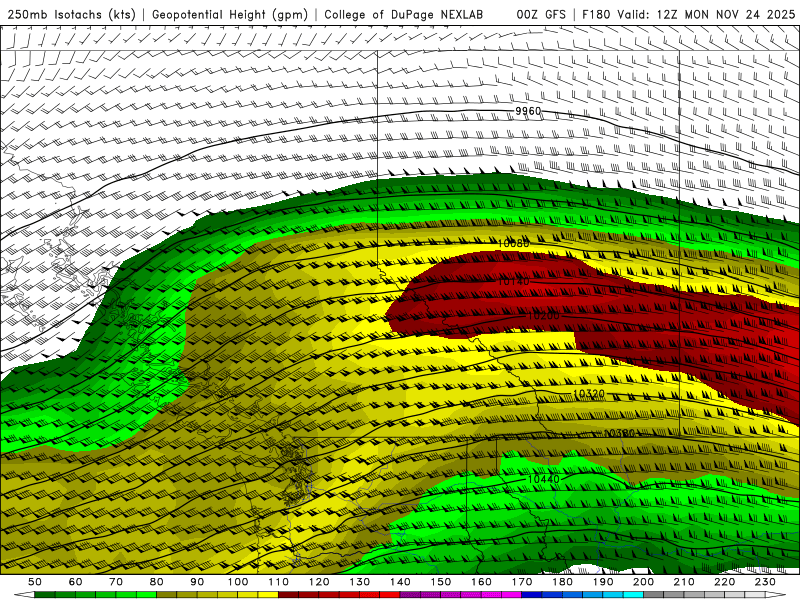Click the 100 value on the color scale
The height and width of the screenshot is (600, 800).
point(238,582)
